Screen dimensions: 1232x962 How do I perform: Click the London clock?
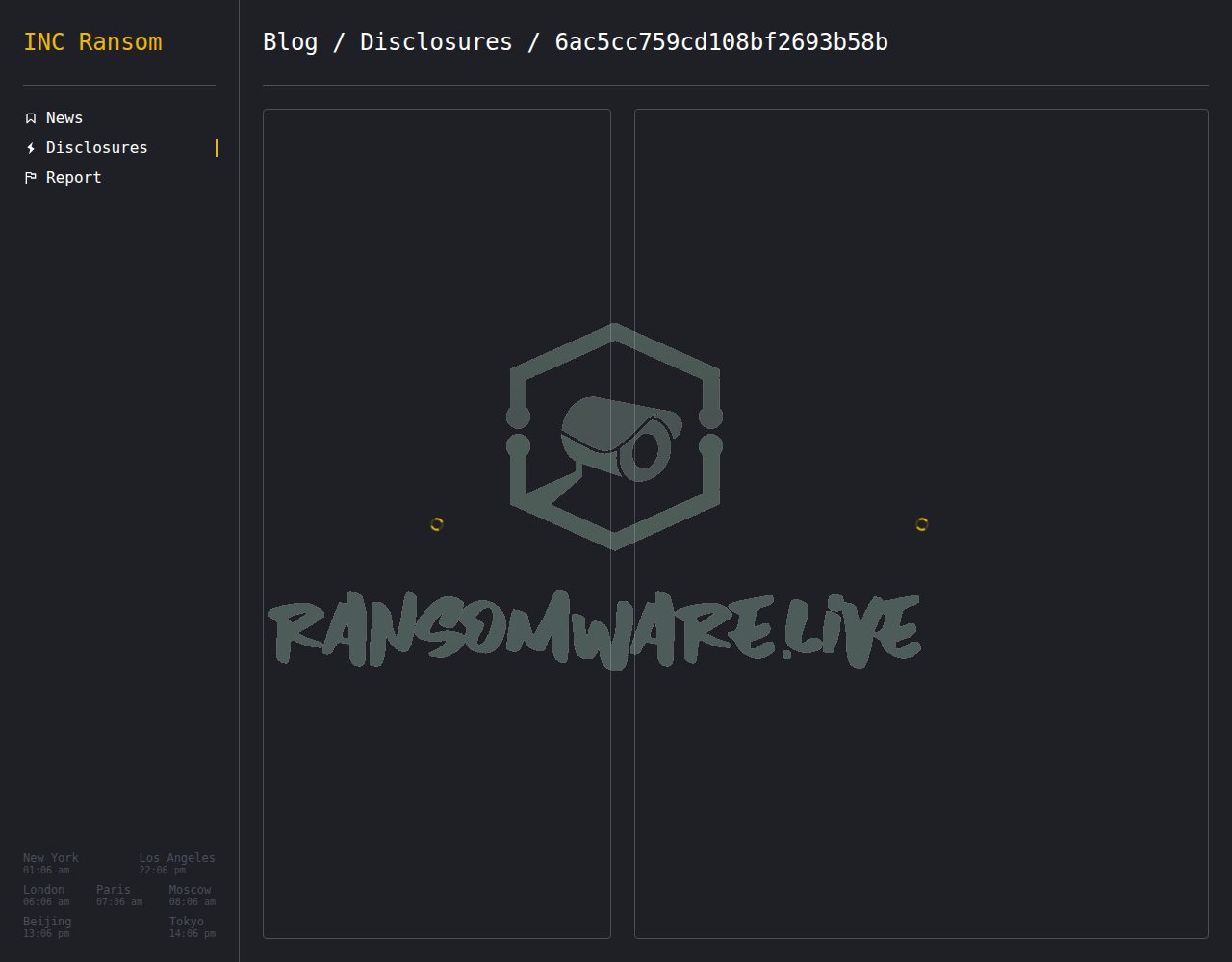[x=46, y=895]
